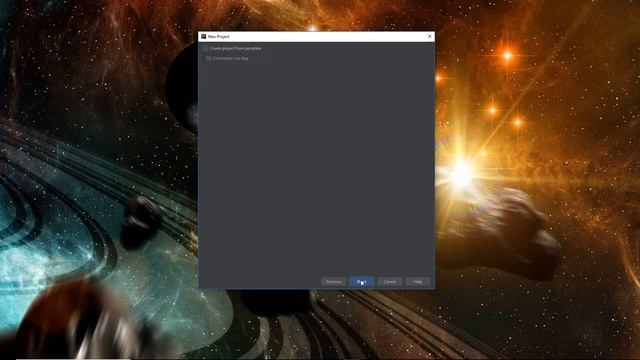Enable the Create project from template checkbox

205,48
